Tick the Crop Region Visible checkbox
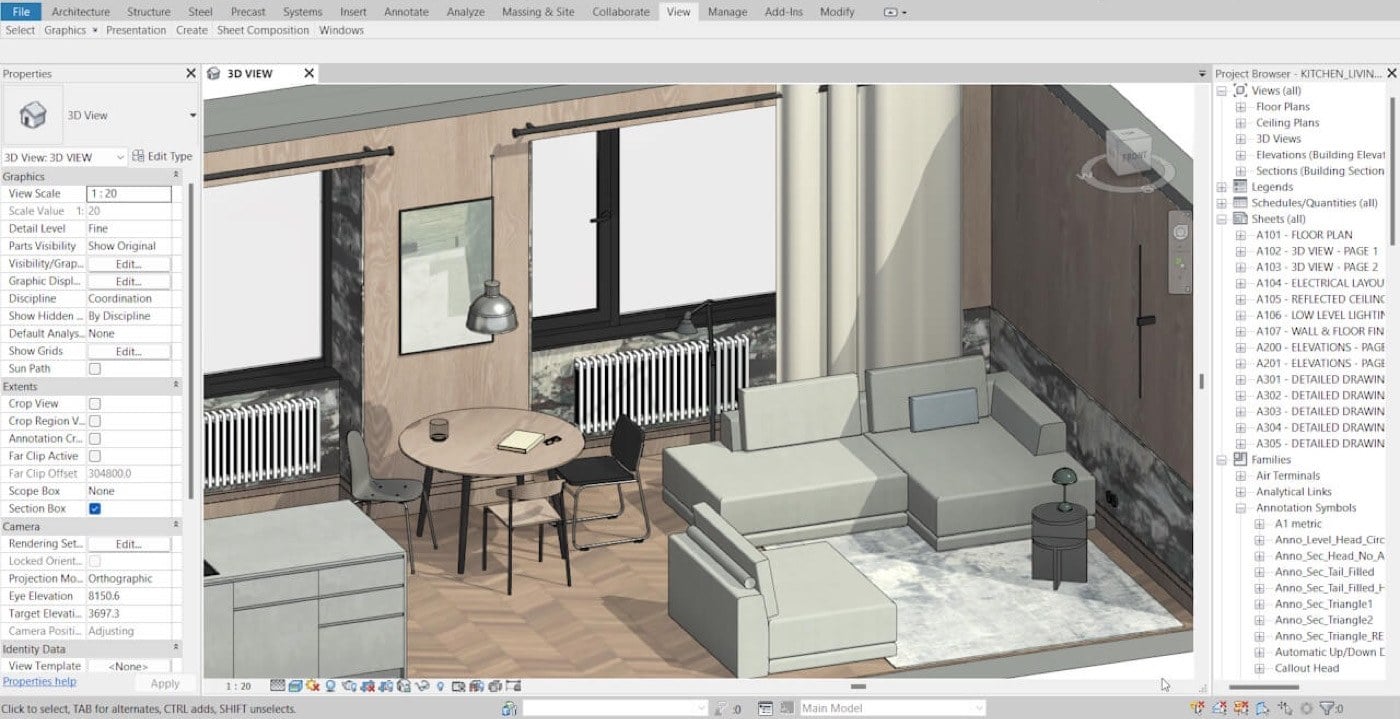The width and height of the screenshot is (1400, 719). coord(95,421)
